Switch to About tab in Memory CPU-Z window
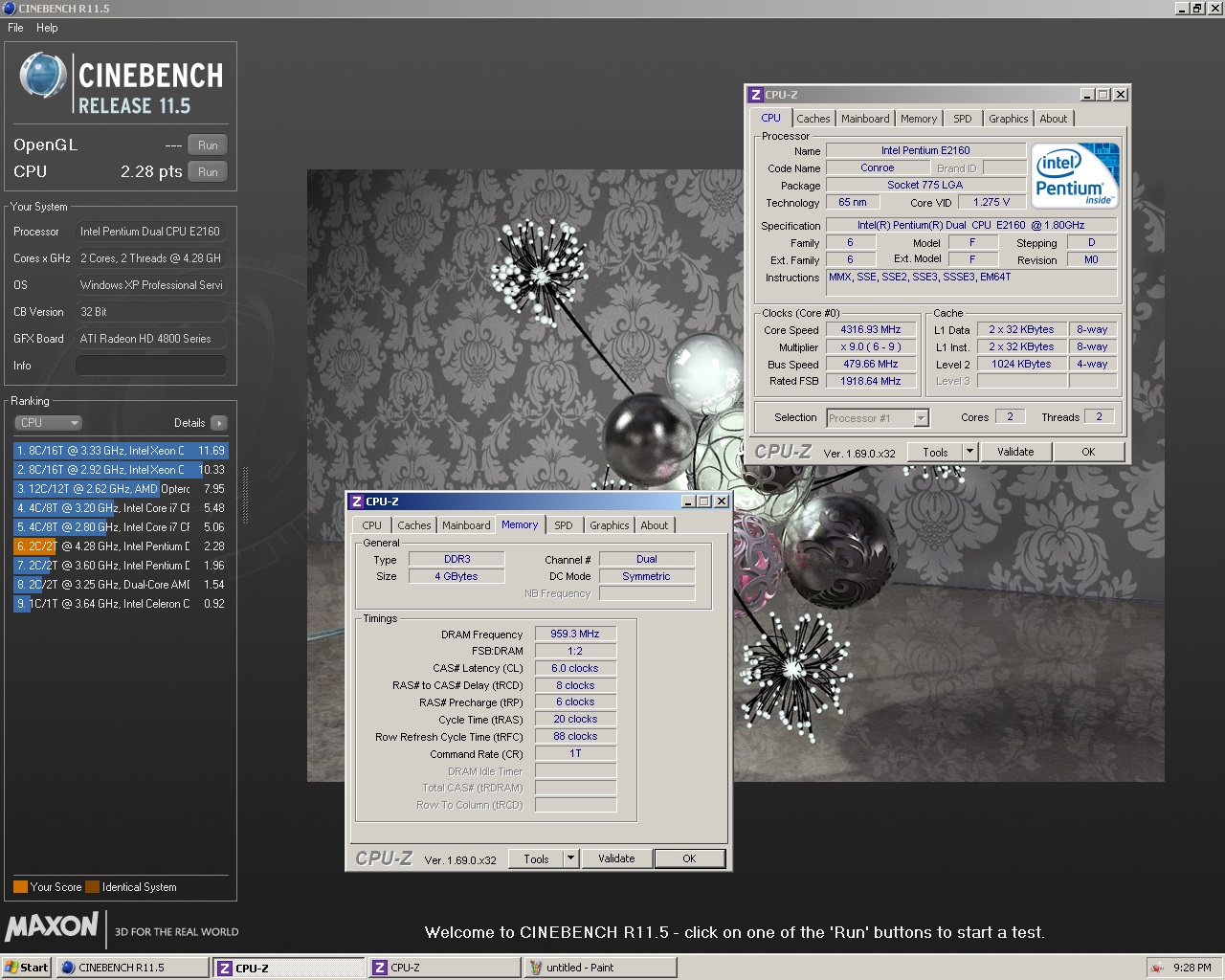1225x980 pixels. (655, 525)
